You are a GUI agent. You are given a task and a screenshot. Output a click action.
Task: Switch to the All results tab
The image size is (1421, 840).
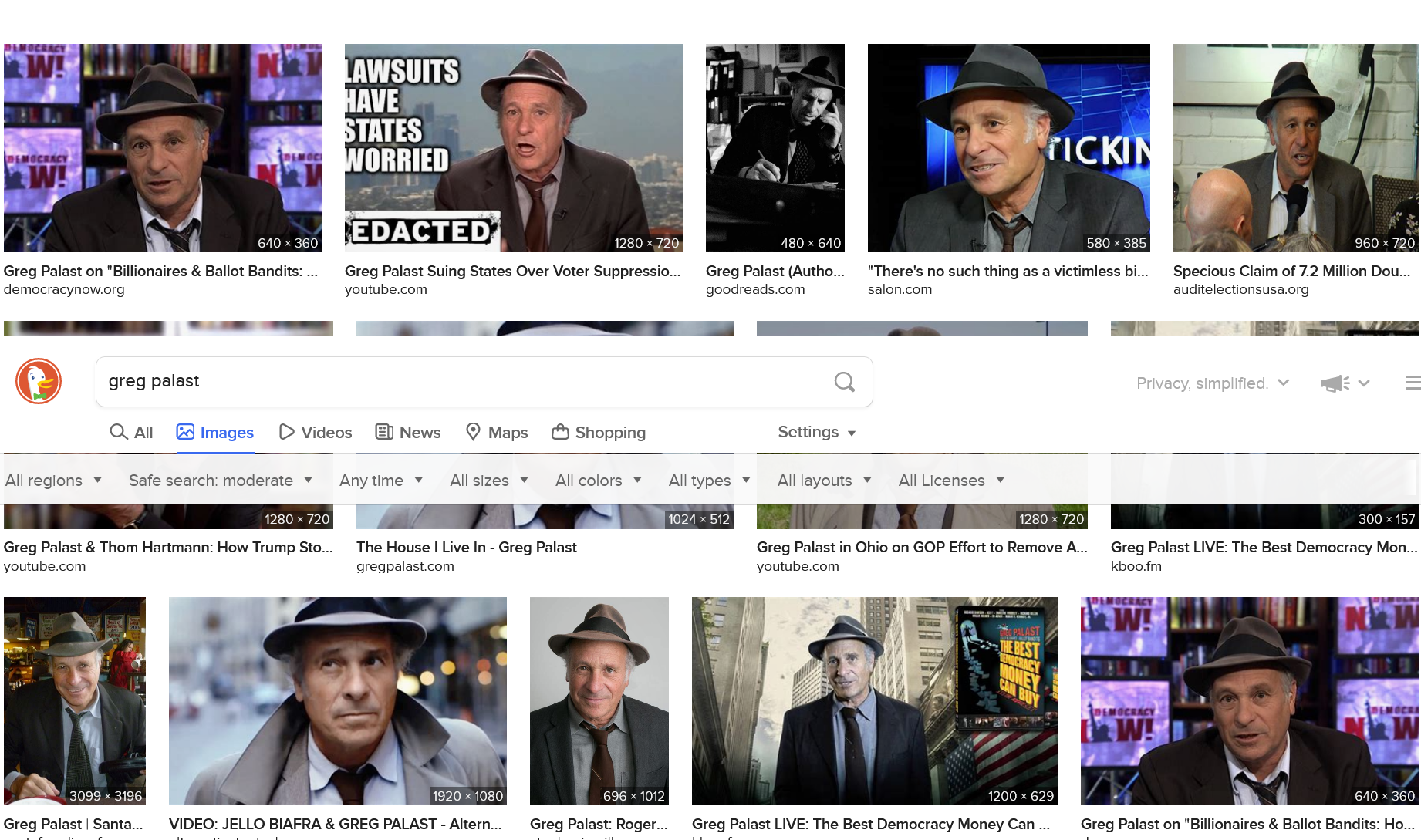coord(131,432)
